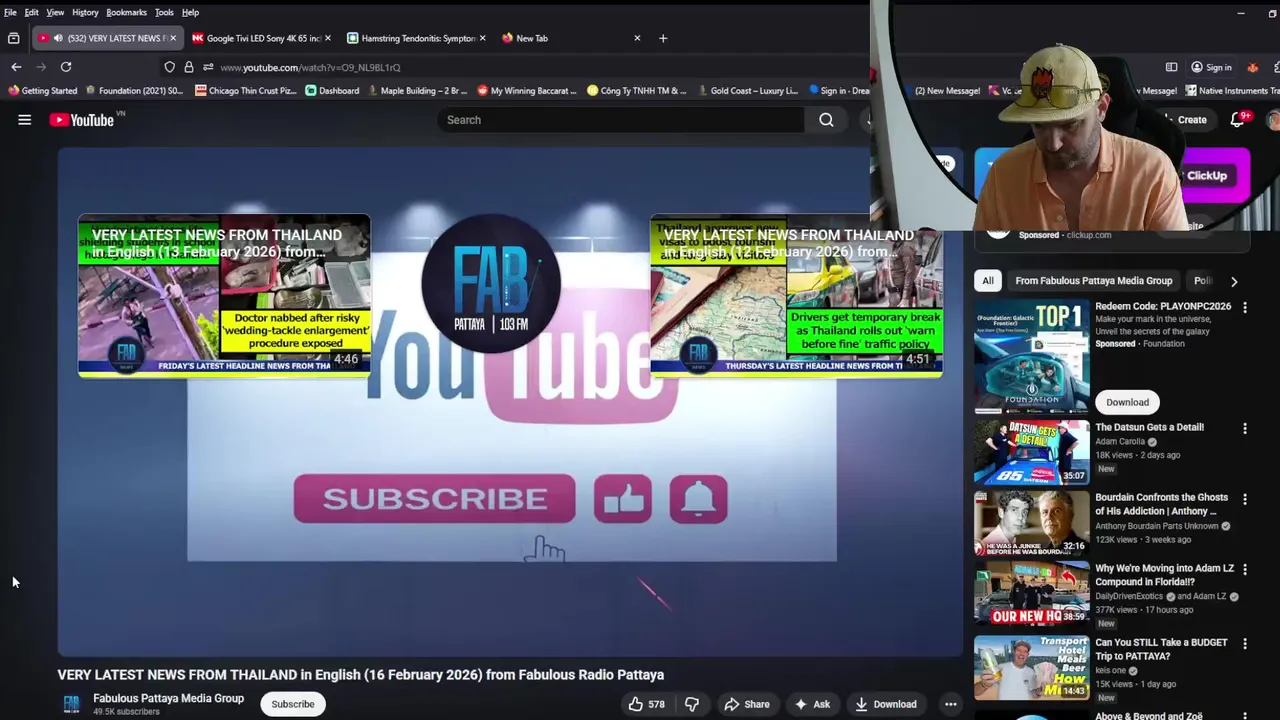Open options for Why We're Moving video
Screen dimensions: 1280x720
coord(1244,569)
